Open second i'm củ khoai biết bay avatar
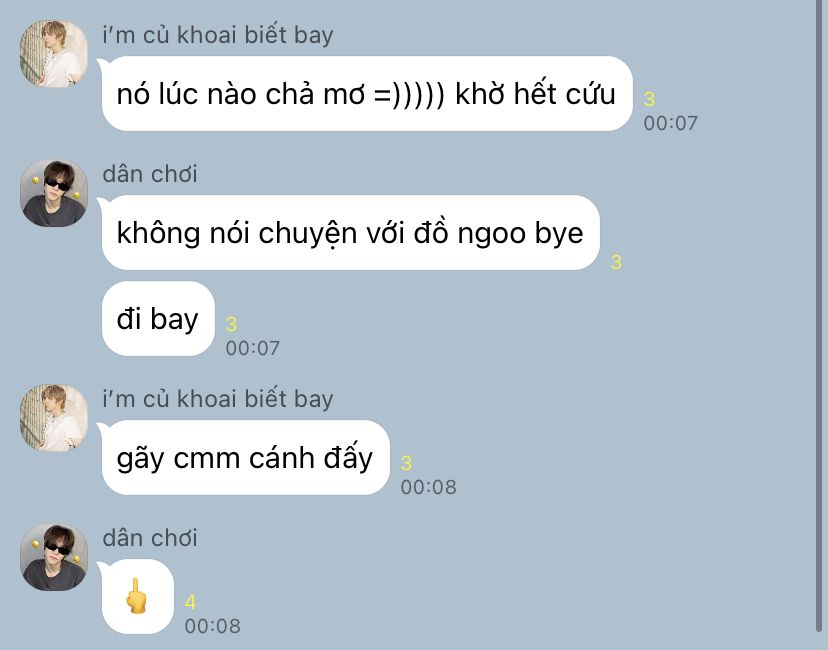Viewport: 828px width, 650px height. tap(54, 418)
